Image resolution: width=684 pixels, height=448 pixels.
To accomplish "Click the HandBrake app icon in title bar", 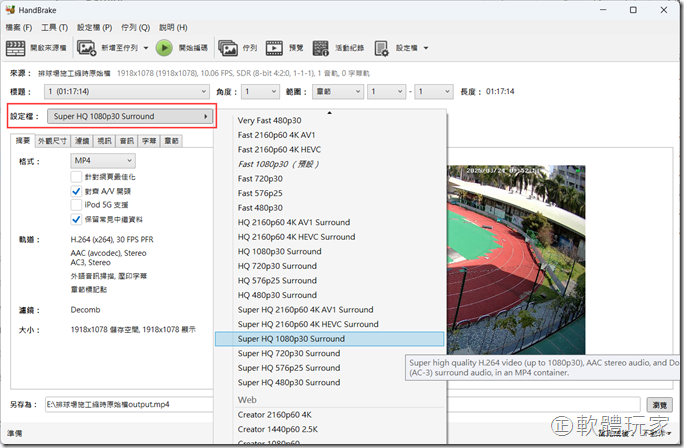I will [x=11, y=10].
